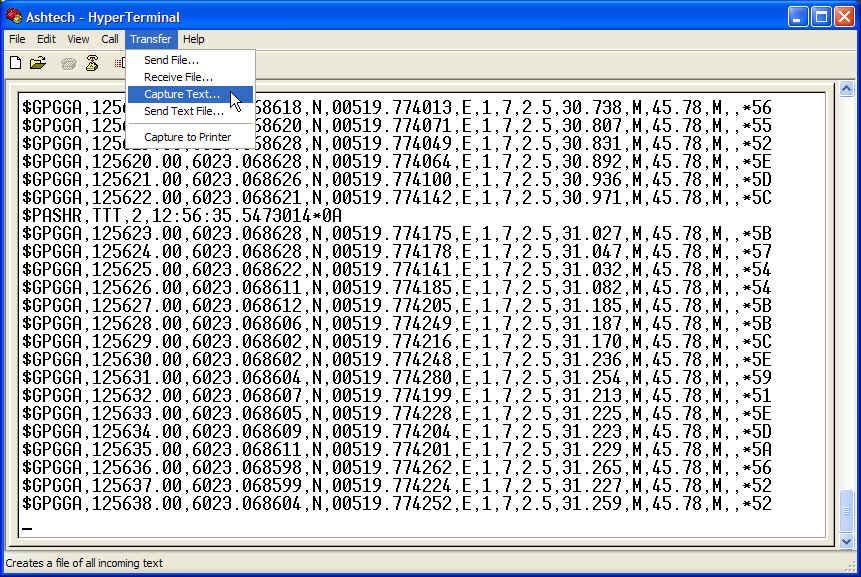This screenshot has width=861, height=577.
Task: Open the File menu
Action: click(17, 39)
